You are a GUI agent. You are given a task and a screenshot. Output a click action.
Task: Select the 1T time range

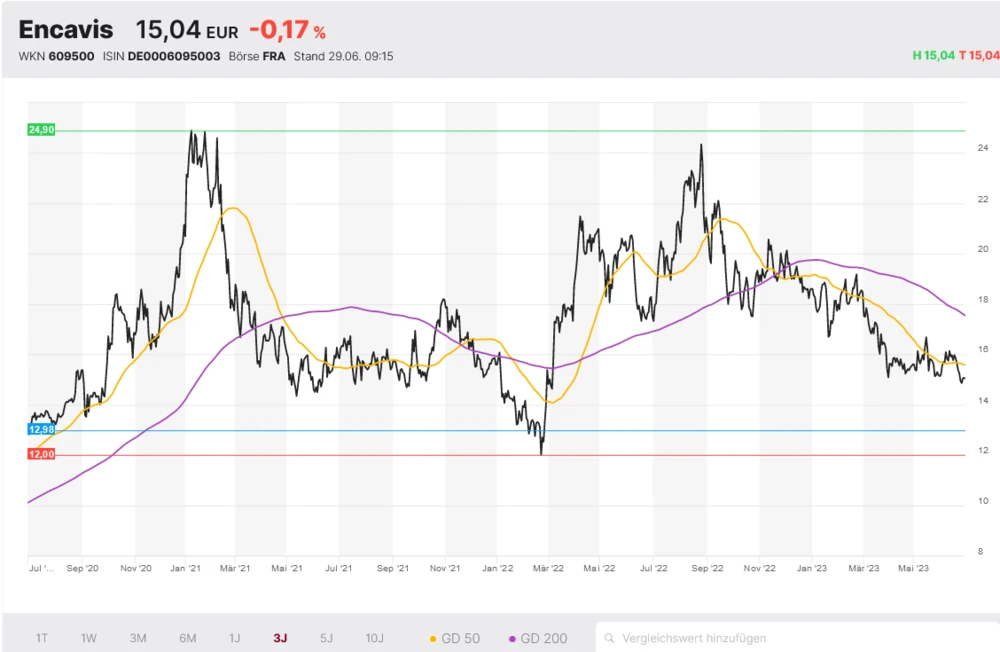coord(41,637)
